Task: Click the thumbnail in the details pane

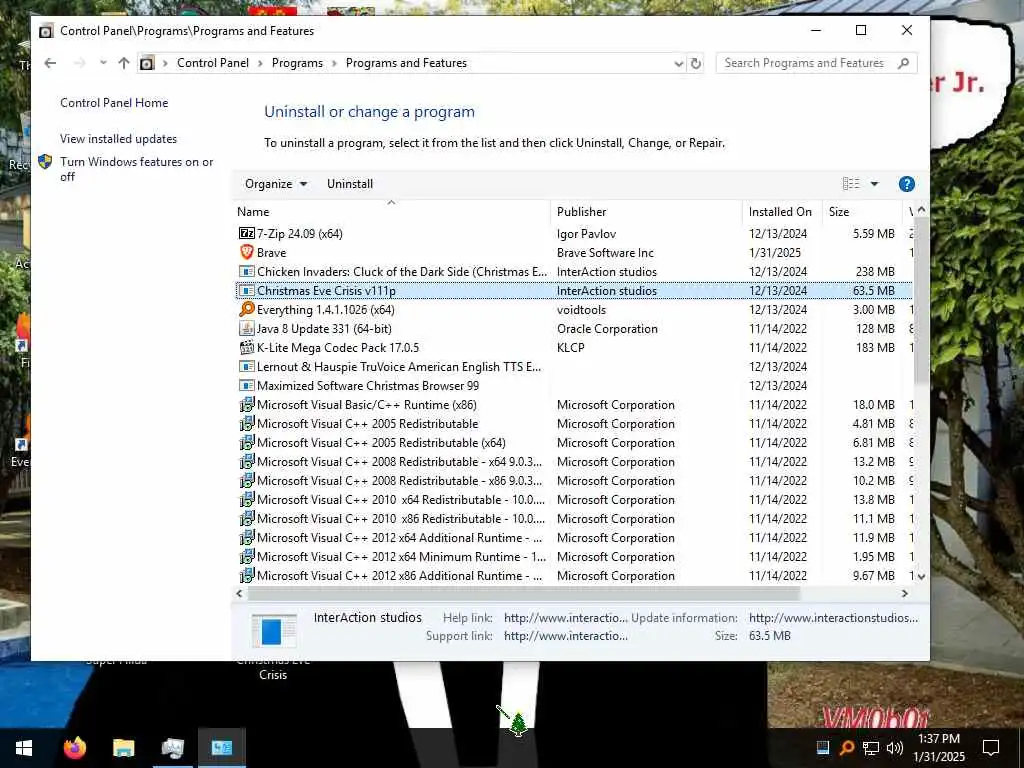Action: pos(274,631)
